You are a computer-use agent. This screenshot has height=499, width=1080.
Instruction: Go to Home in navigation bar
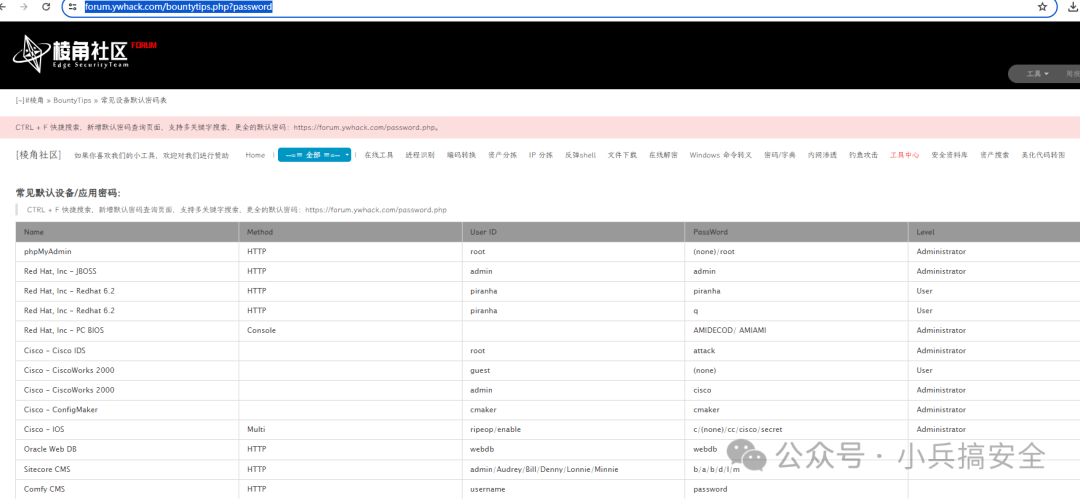tap(255, 155)
